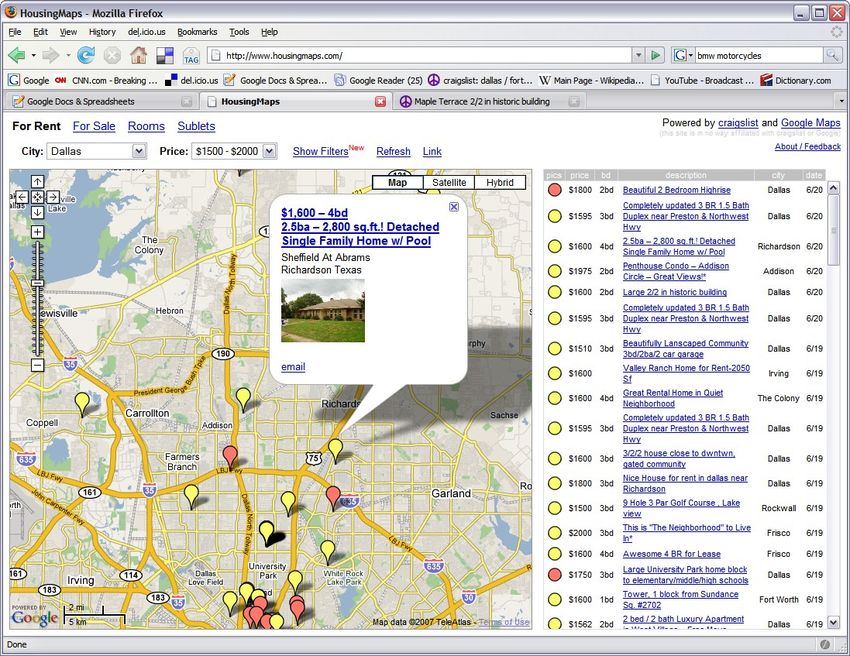Click the listings scrollbar up arrow
The image size is (850, 656).
[x=834, y=188]
